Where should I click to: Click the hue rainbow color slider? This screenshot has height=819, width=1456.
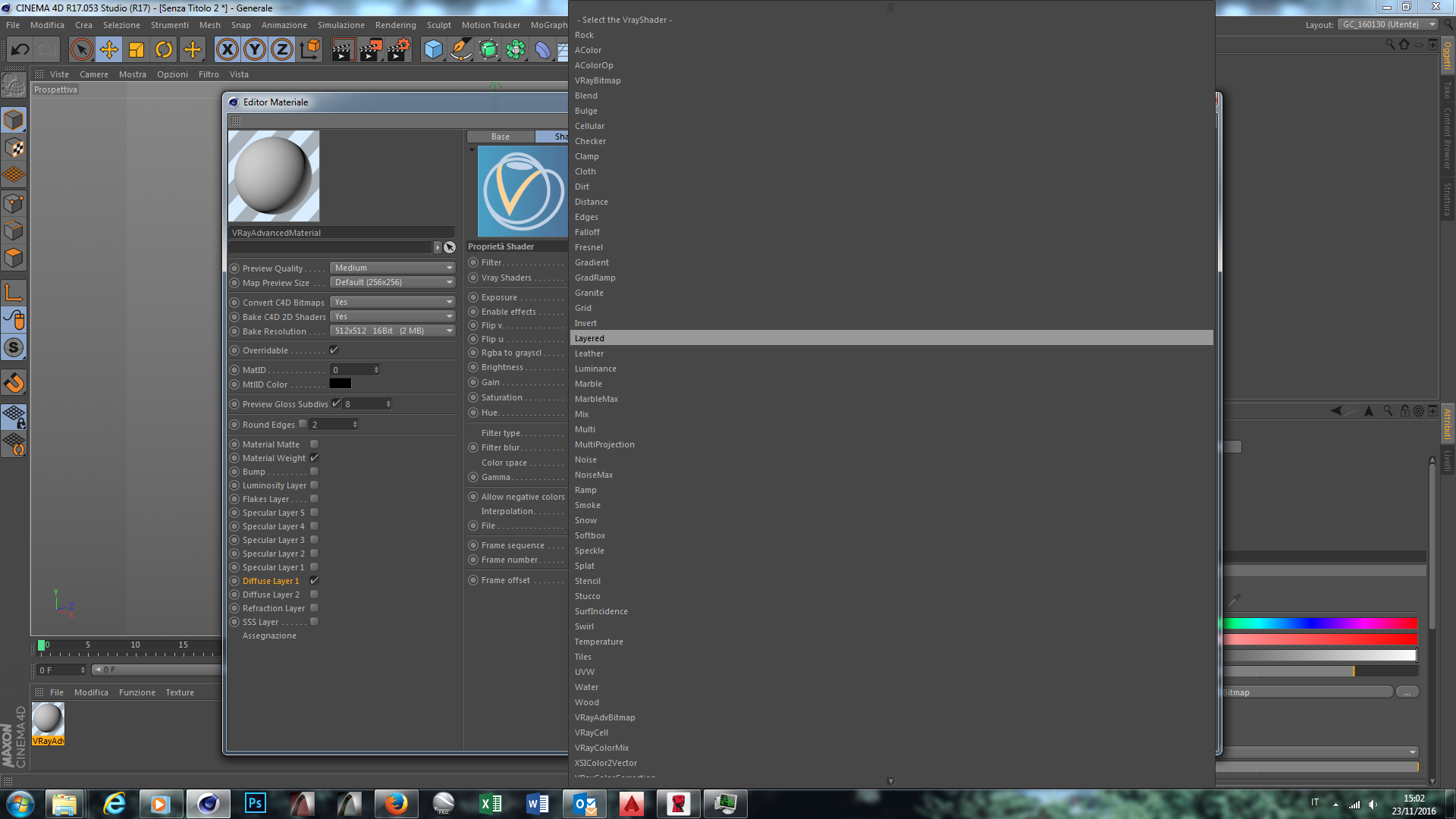tap(1319, 624)
